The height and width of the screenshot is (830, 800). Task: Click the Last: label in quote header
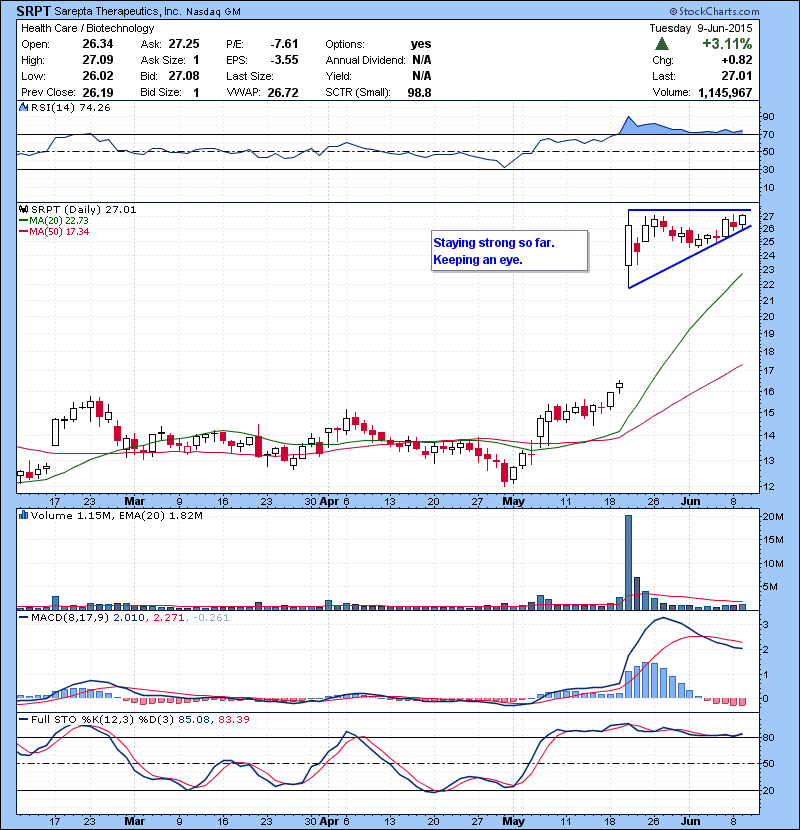pos(663,76)
